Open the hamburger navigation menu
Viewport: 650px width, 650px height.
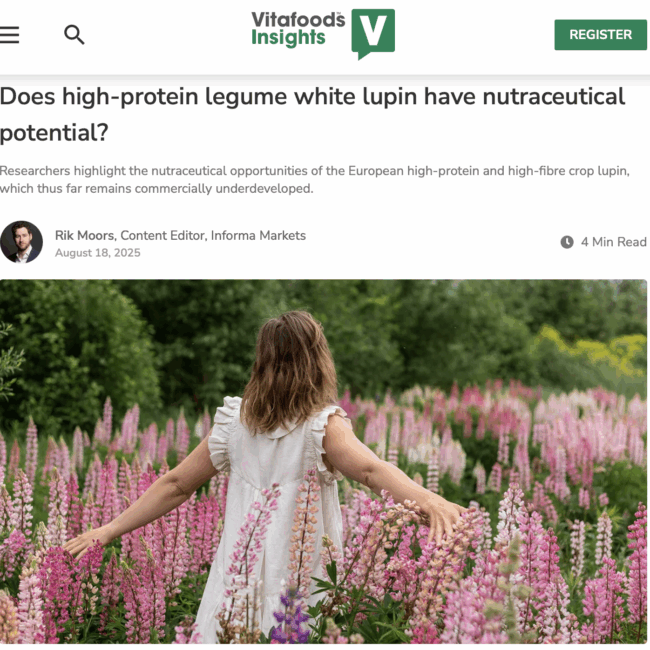(9, 35)
